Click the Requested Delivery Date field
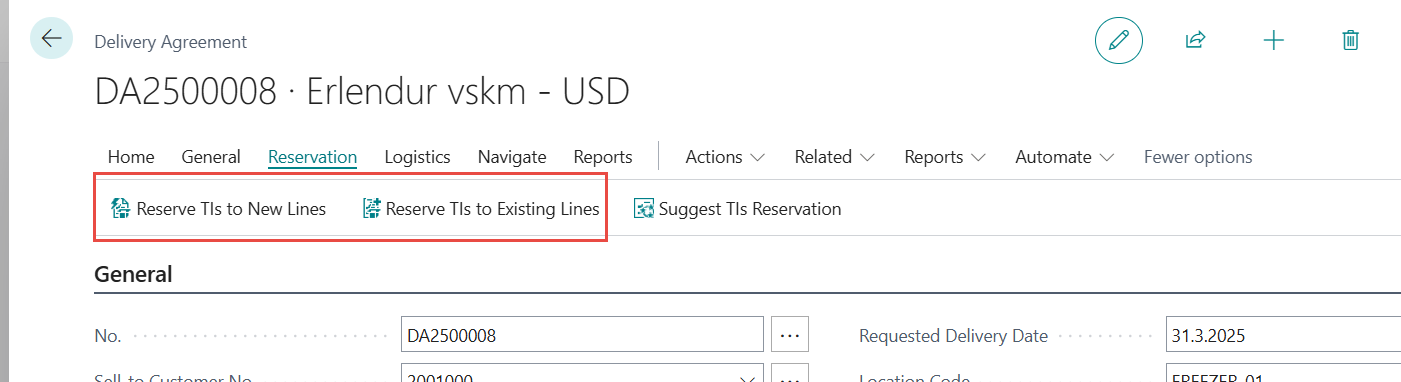This screenshot has width=1401, height=382. click(1283, 336)
